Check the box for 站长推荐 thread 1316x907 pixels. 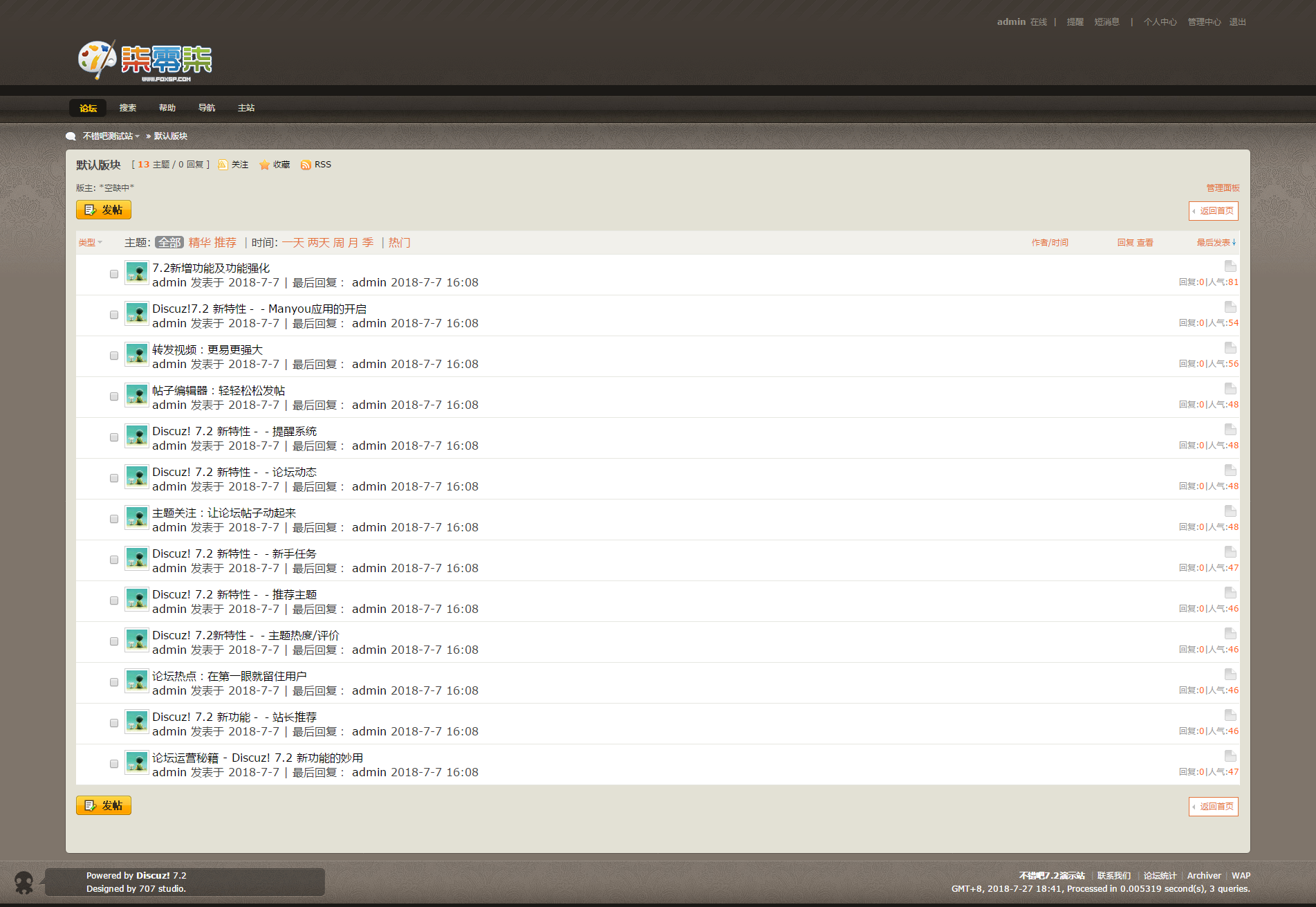(x=114, y=723)
